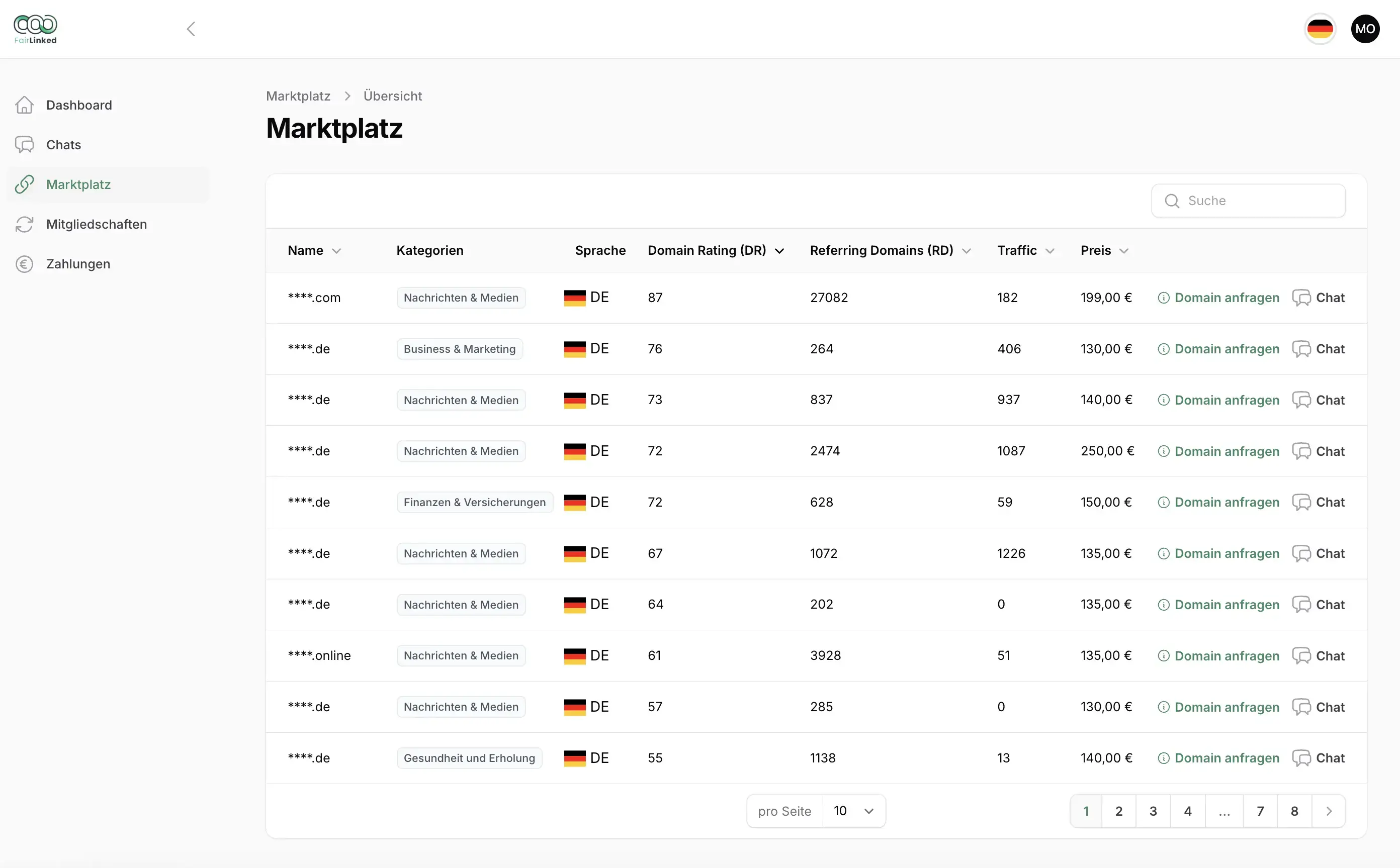This screenshot has width=1400, height=868.
Task: Request the ****.com domain priced 199,00 €
Action: pyautogui.click(x=1218, y=298)
